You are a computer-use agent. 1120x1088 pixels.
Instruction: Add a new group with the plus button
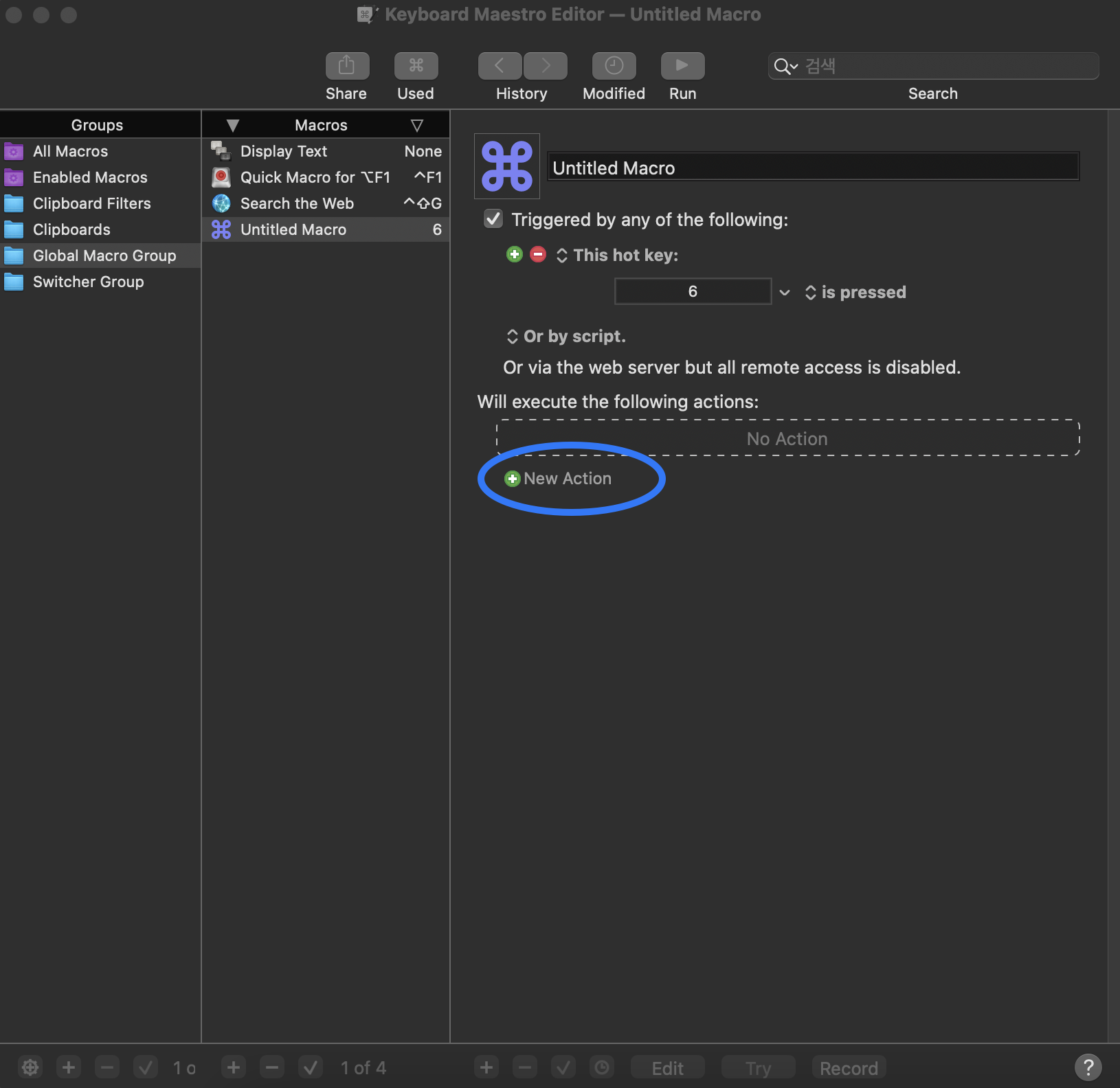pos(69,1067)
